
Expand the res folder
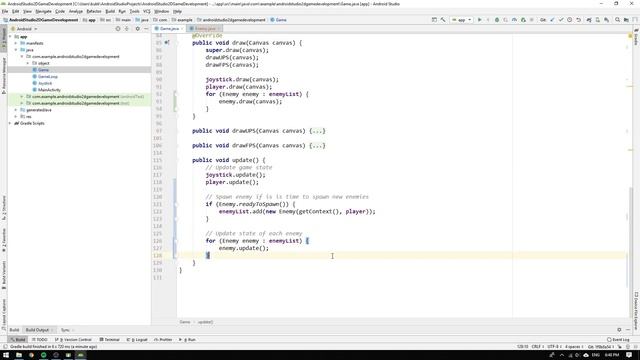[16, 116]
